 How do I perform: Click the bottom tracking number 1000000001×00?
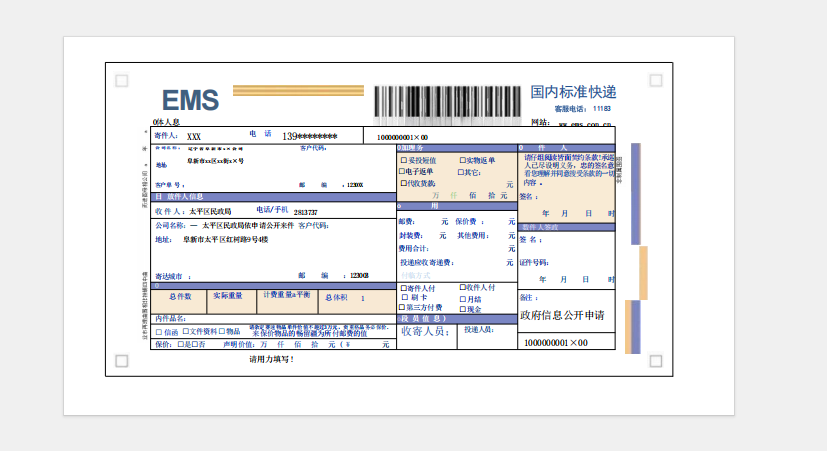point(556,343)
